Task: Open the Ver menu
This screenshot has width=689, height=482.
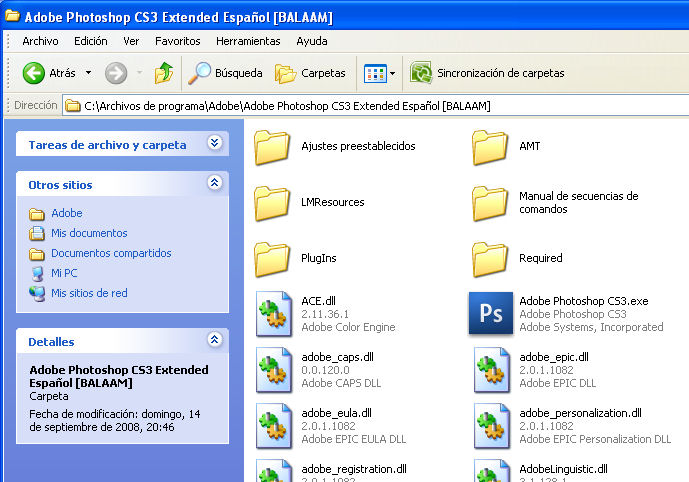Action: tap(131, 41)
